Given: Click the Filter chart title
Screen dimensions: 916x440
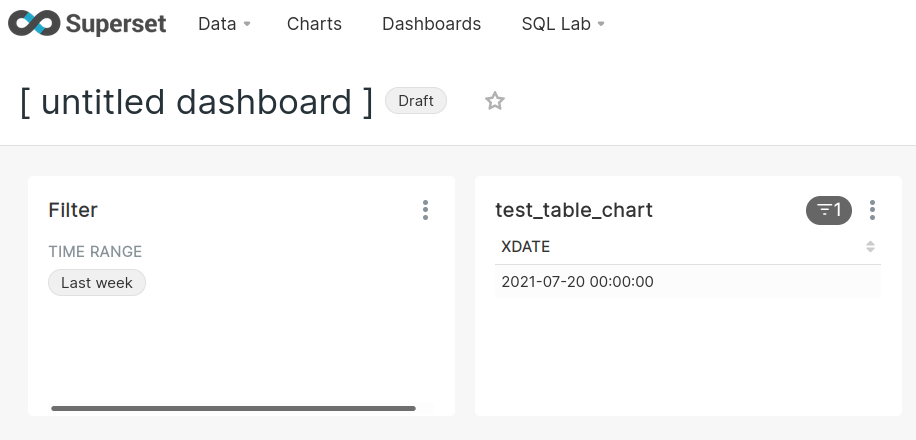Looking at the screenshot, I should click(x=73, y=210).
